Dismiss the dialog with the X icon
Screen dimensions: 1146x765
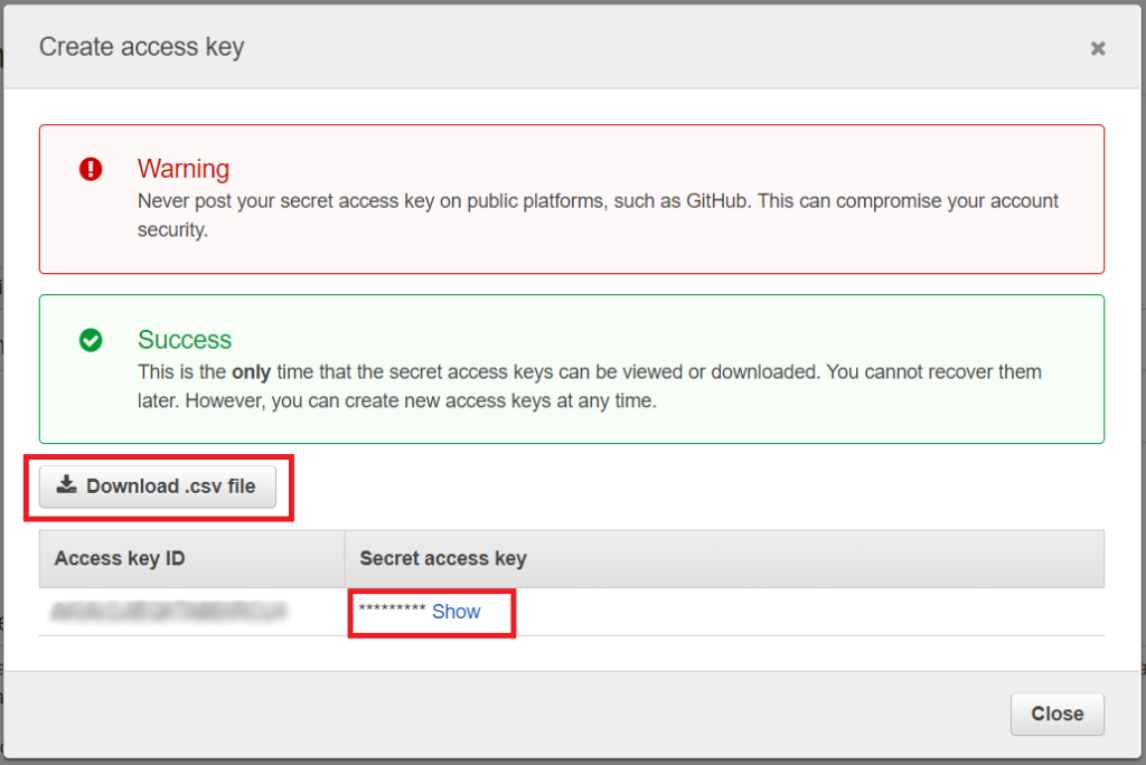[1097, 48]
